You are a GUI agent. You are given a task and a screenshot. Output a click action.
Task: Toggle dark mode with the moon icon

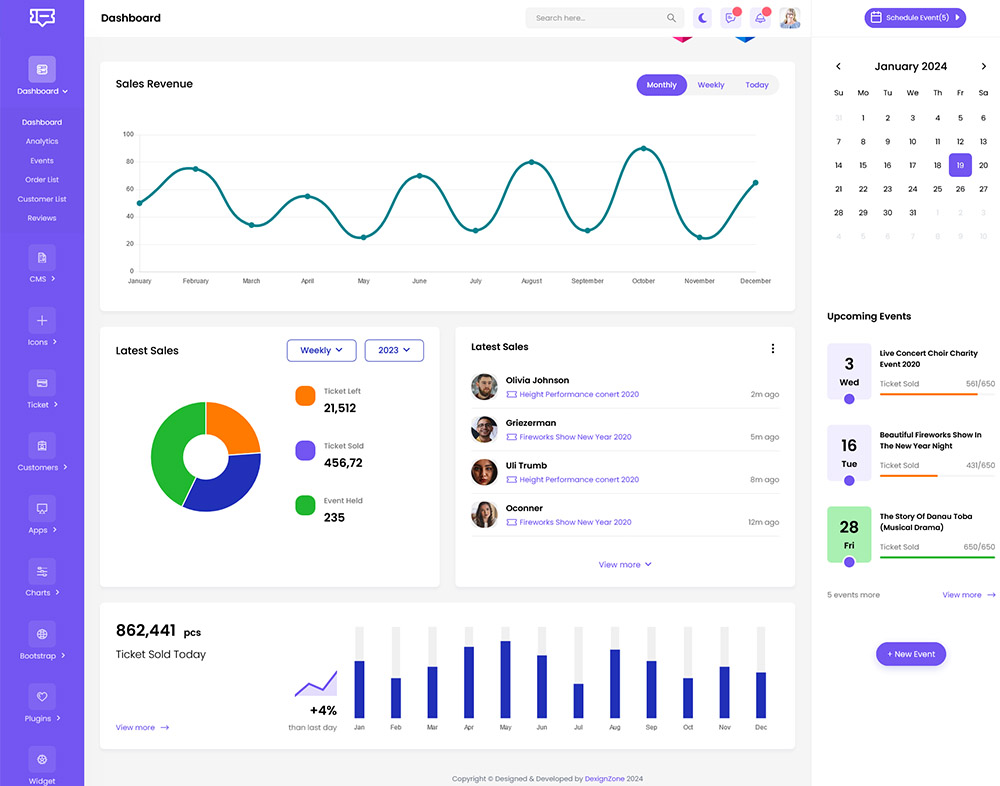pyautogui.click(x=703, y=18)
